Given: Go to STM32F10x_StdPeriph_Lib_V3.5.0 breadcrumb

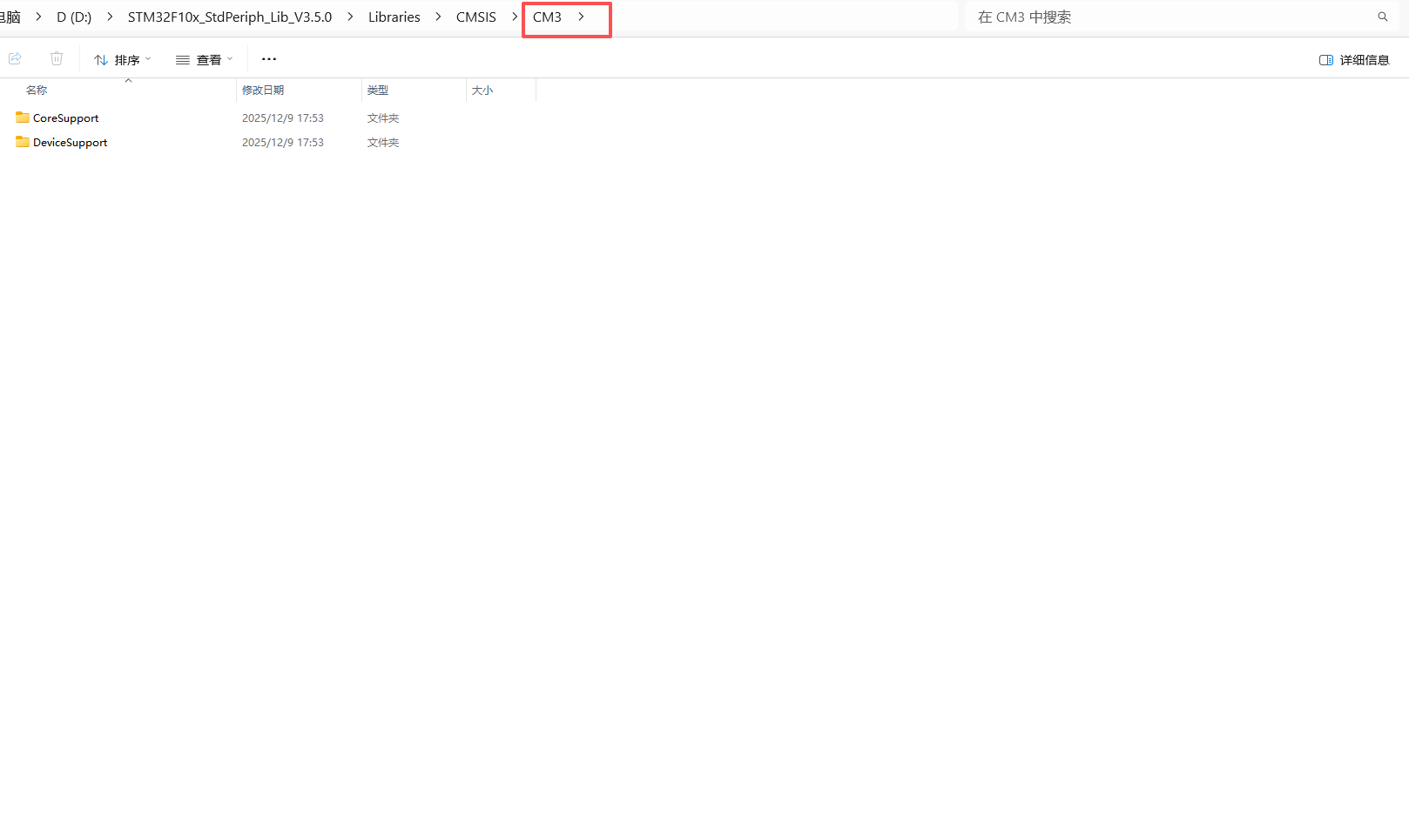Looking at the screenshot, I should [230, 17].
